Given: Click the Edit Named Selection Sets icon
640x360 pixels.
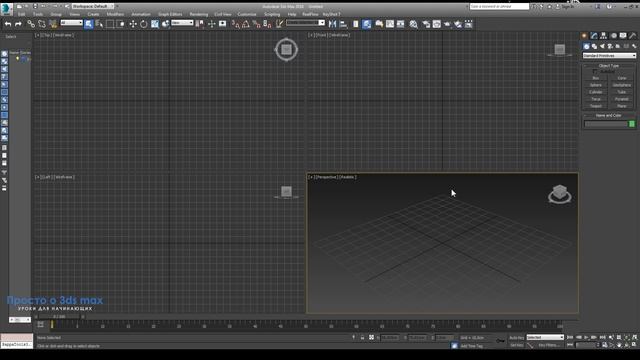Looking at the screenshot, I should click(x=280, y=24).
